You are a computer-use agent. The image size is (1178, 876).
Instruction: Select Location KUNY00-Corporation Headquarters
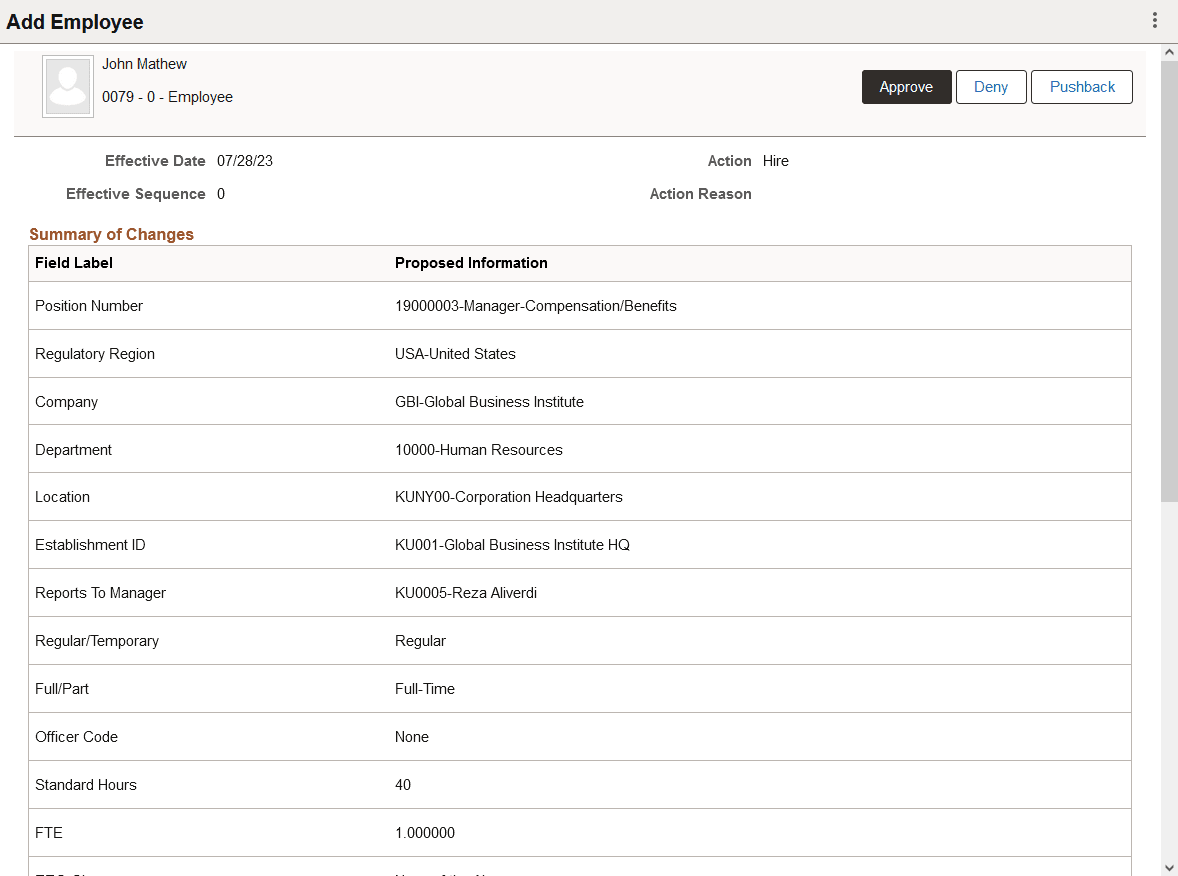[x=507, y=496]
